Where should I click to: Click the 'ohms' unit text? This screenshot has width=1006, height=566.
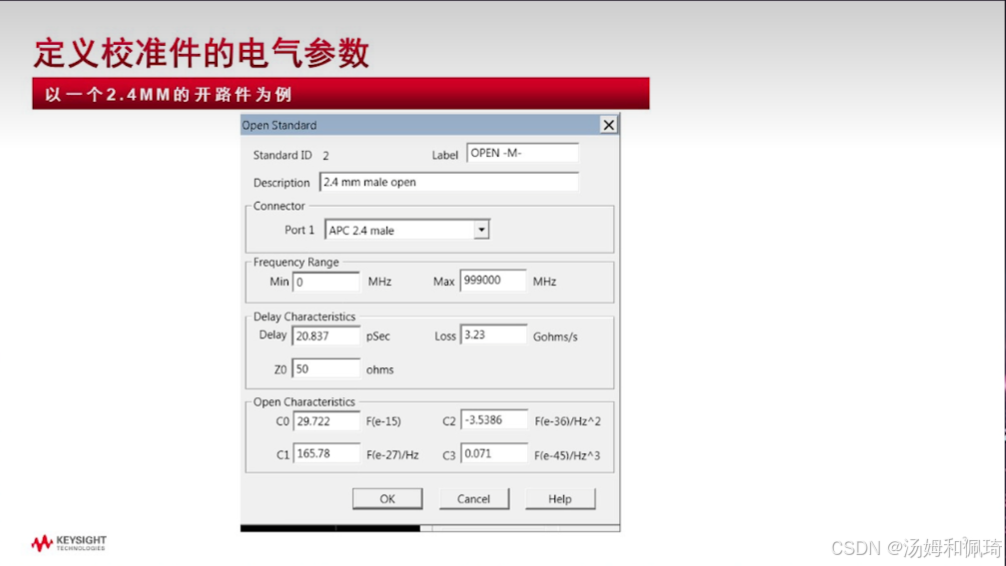(x=380, y=370)
